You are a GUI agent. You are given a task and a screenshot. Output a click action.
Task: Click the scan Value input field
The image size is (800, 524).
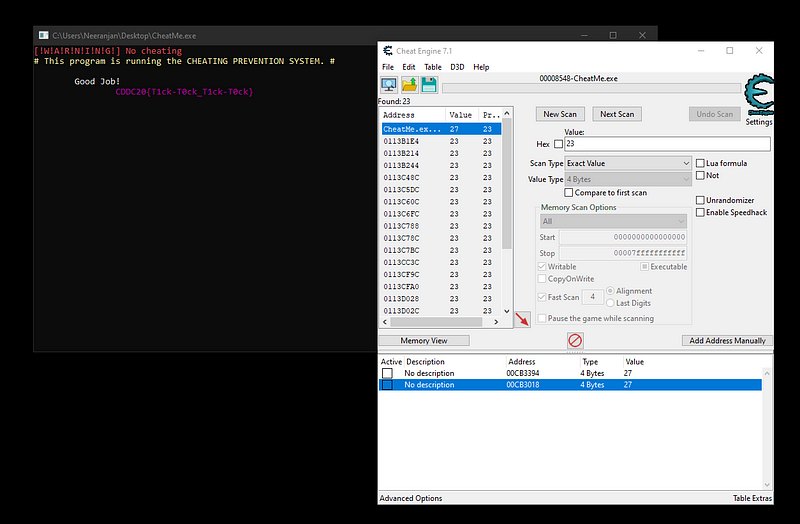click(x=667, y=144)
